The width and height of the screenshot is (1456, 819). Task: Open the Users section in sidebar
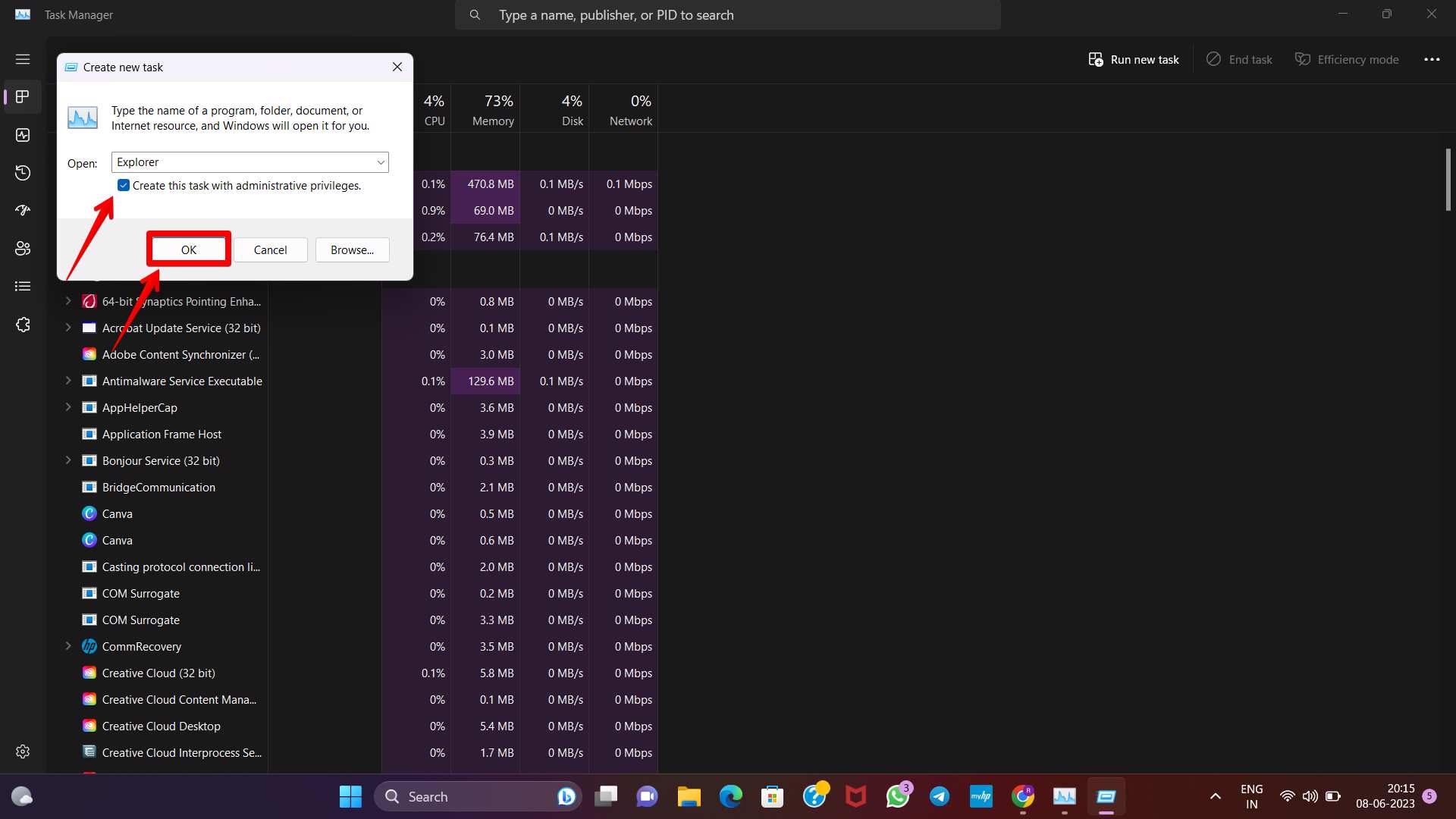23,248
